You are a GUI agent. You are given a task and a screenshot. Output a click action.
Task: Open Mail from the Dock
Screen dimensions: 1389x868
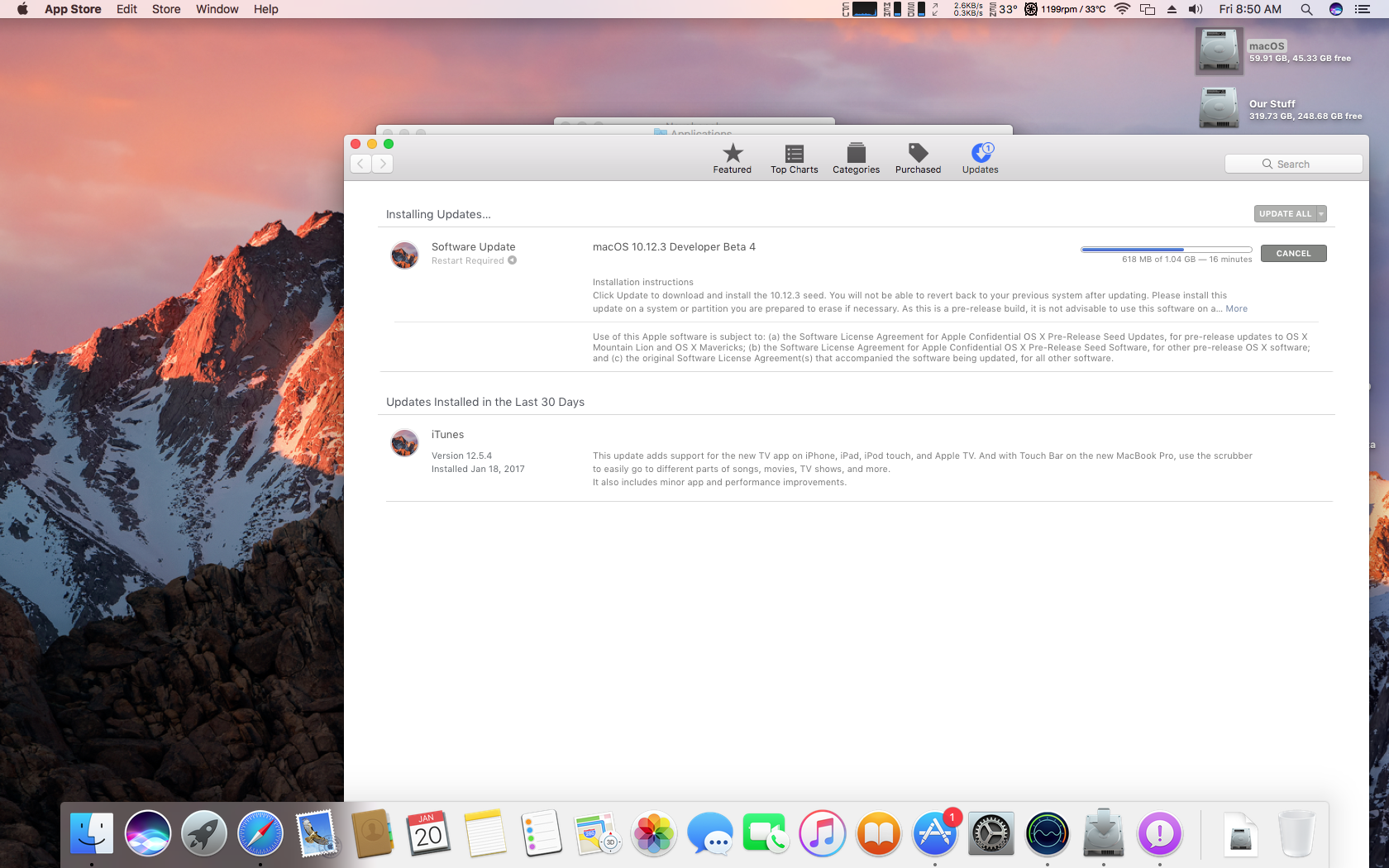click(317, 833)
